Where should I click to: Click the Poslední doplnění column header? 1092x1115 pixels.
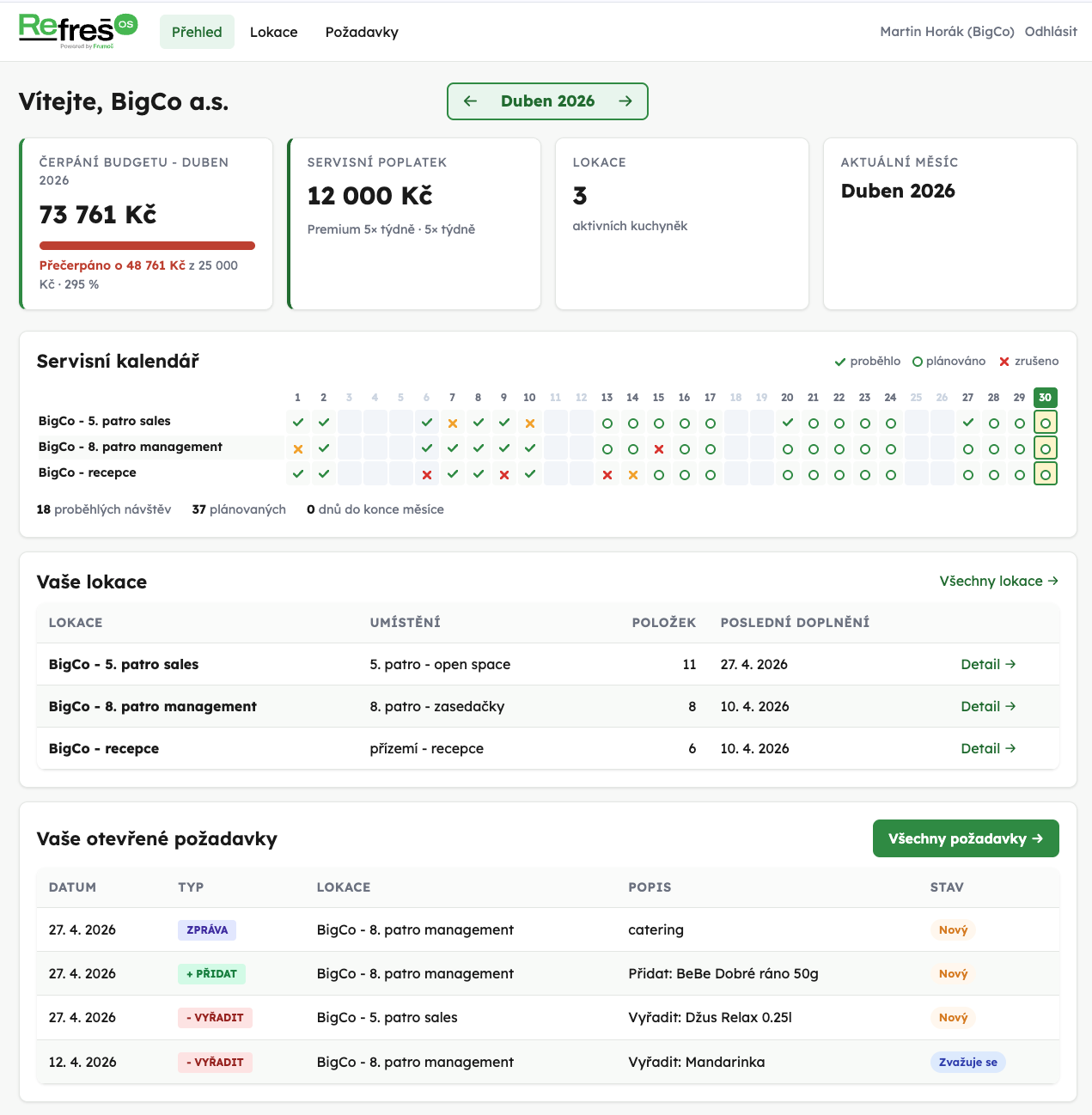click(x=795, y=622)
